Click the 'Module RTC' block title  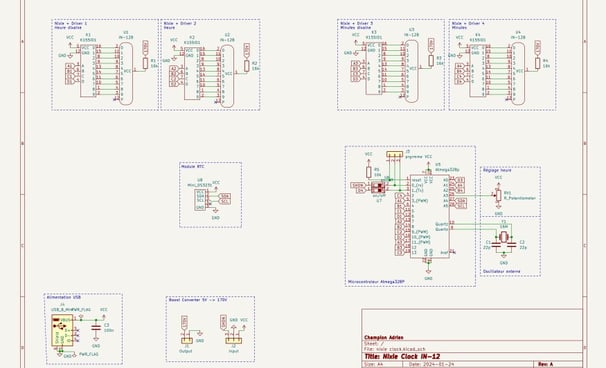pos(193,166)
